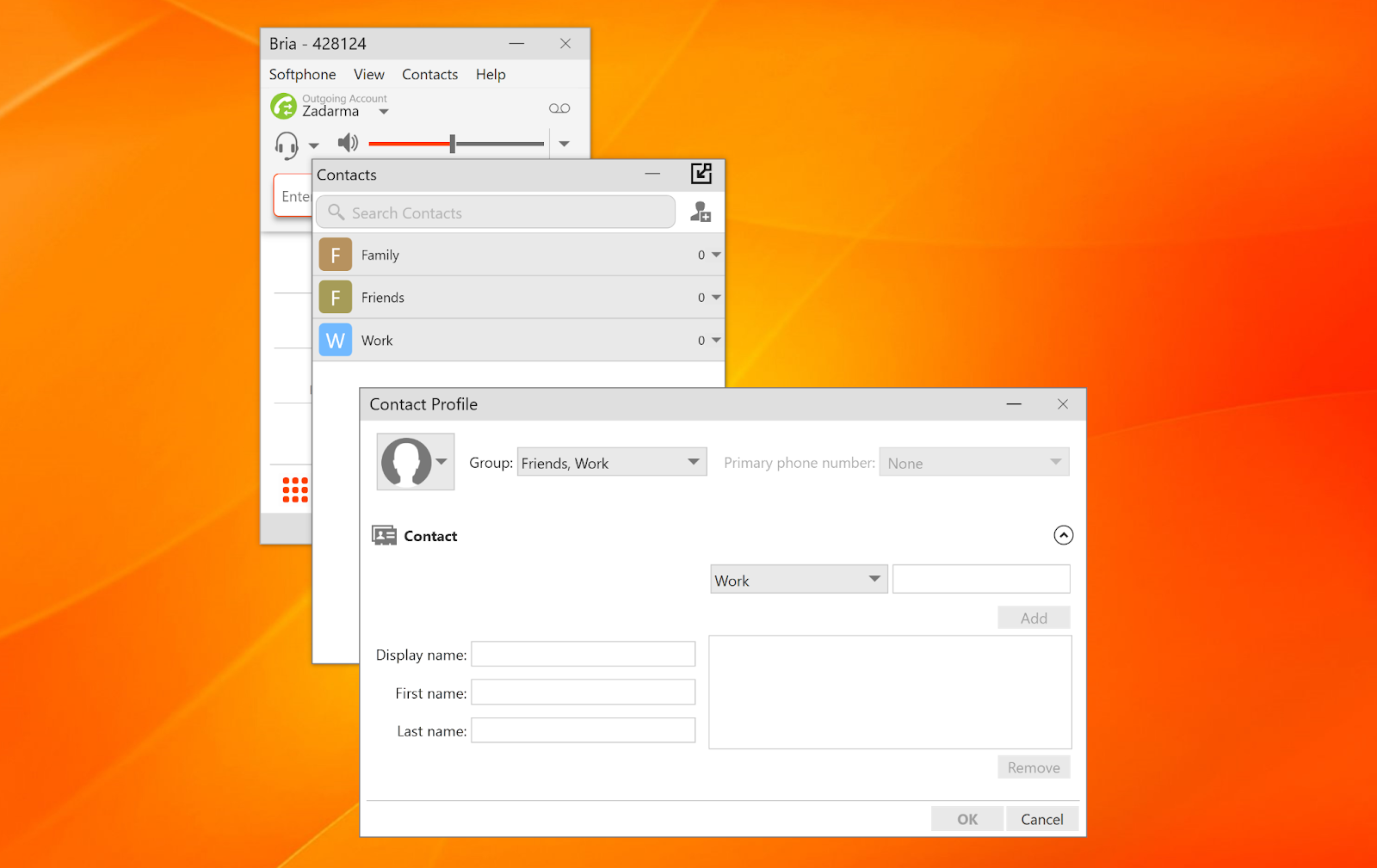This screenshot has width=1377, height=868.
Task: Select the Friends group row
Action: pos(516,298)
